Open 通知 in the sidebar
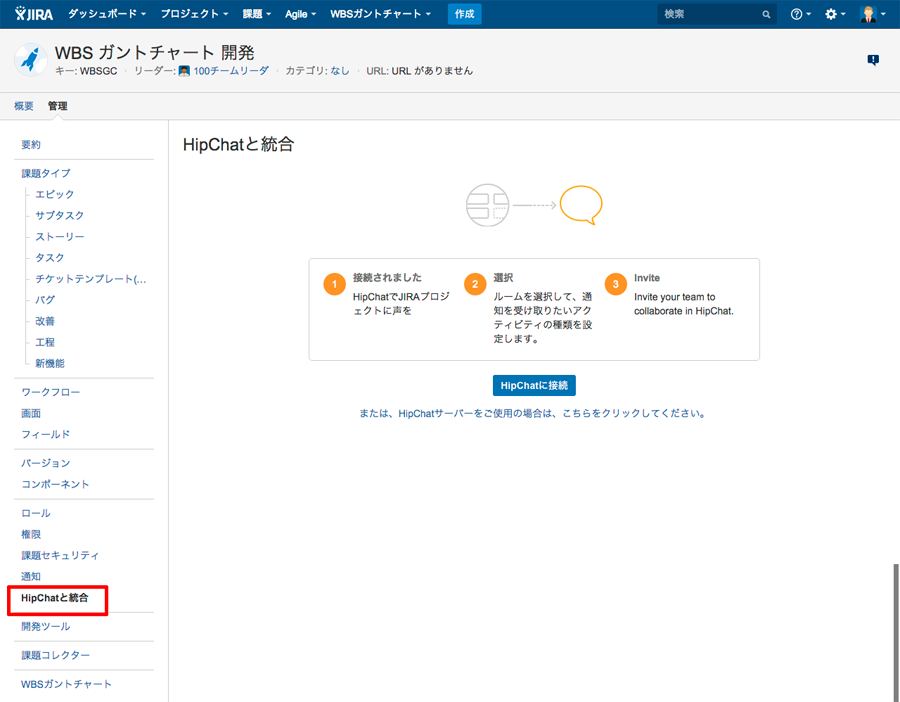The height and width of the screenshot is (702, 900). coord(31,576)
